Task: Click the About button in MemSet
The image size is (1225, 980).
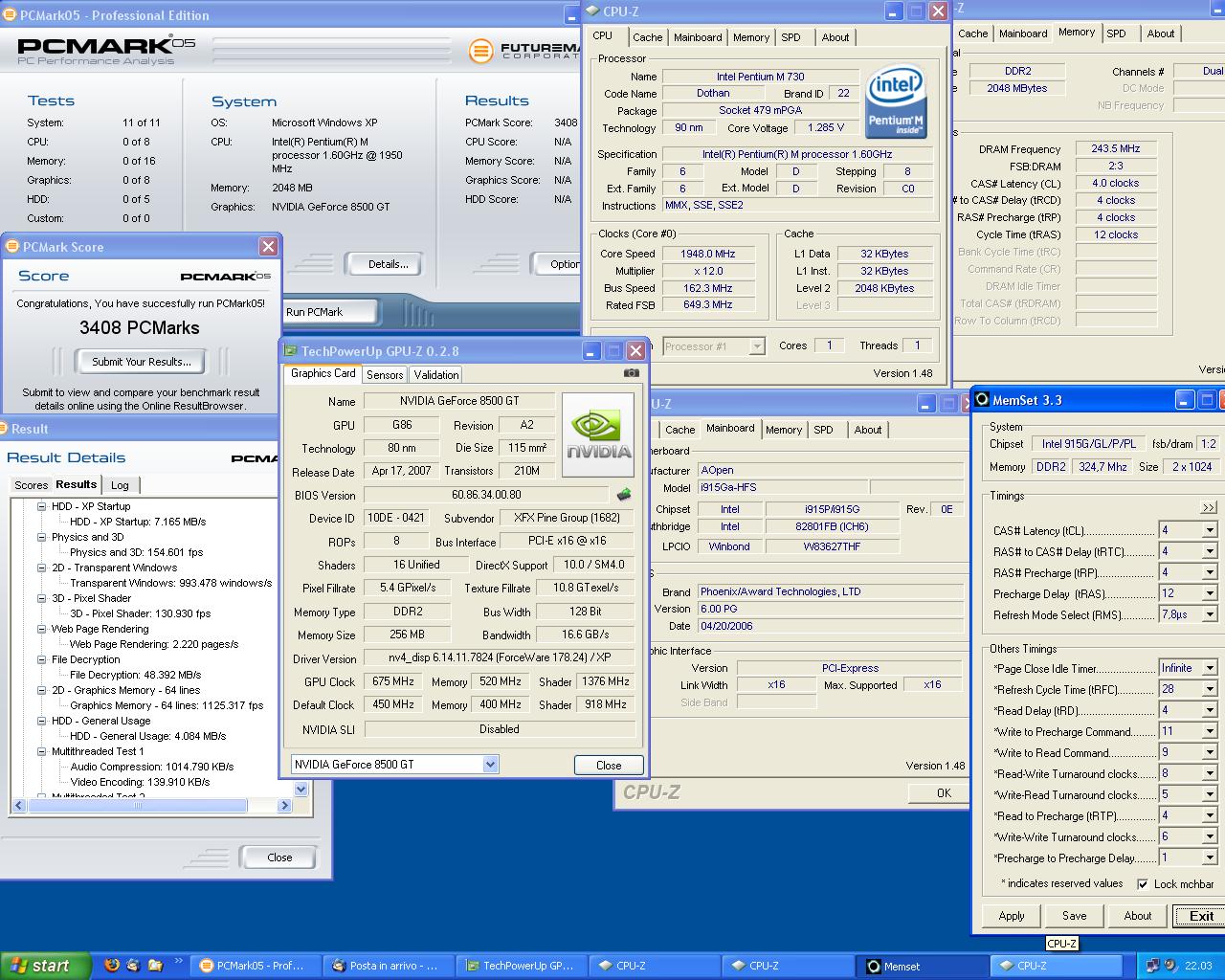Action: point(1138,916)
